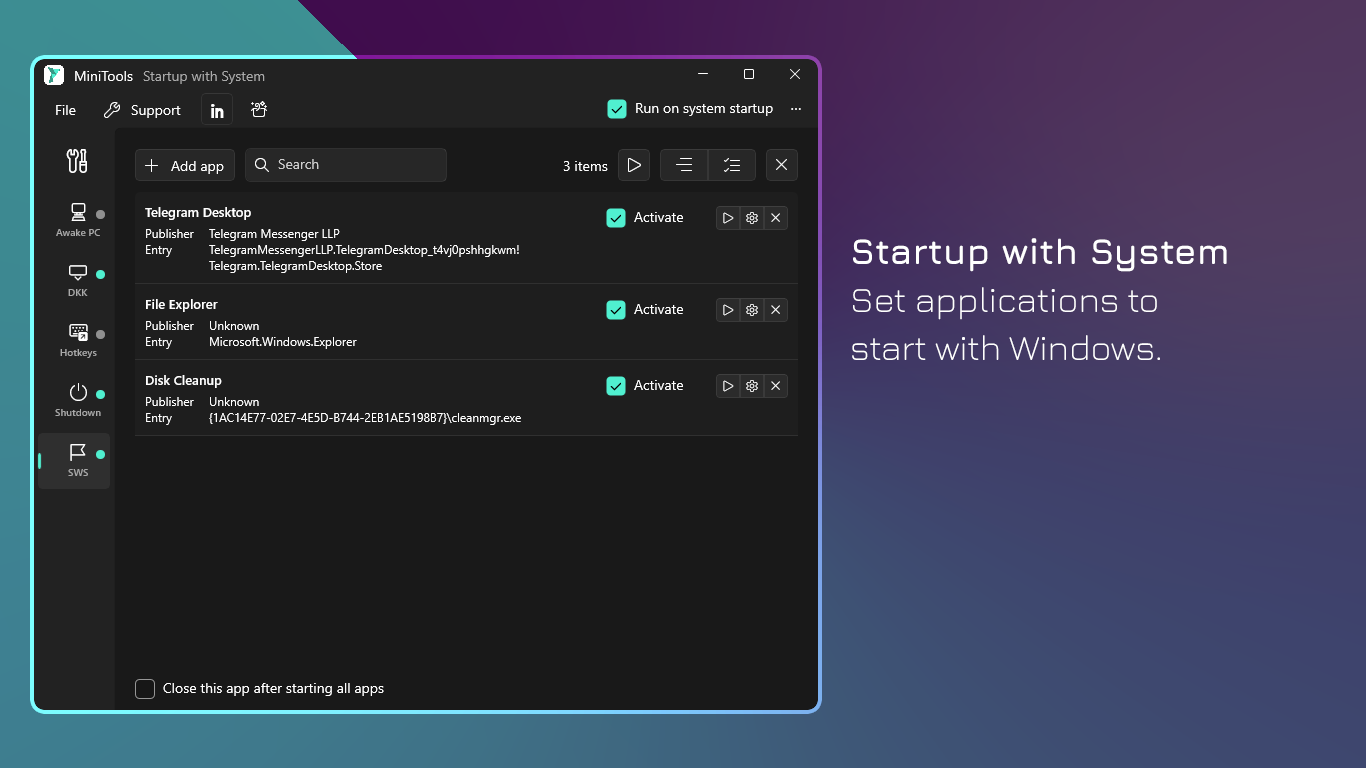Viewport: 1366px width, 768px height.
Task: Open Telegram Desktop entry settings gear
Action: coord(752,218)
